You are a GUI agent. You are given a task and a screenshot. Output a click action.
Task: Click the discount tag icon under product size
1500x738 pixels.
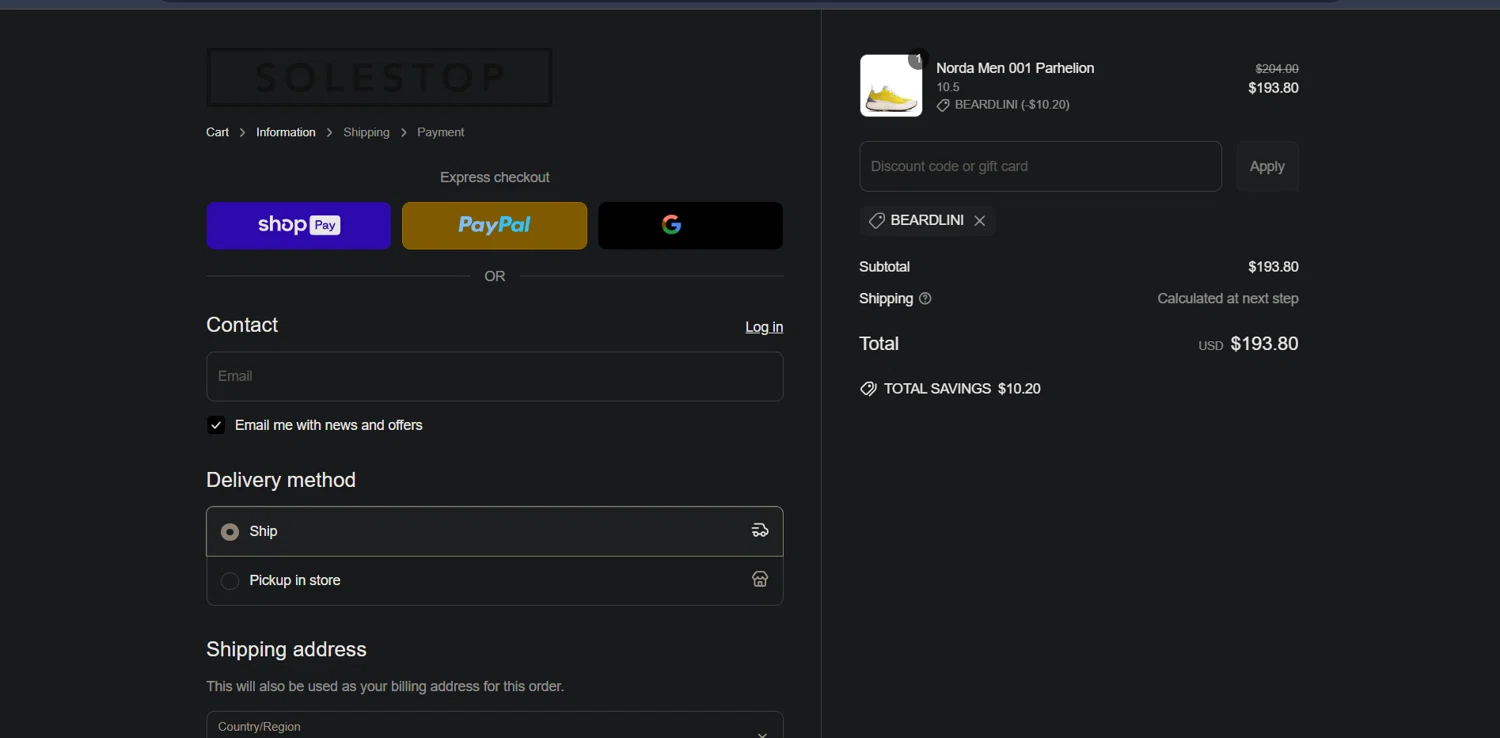(943, 105)
